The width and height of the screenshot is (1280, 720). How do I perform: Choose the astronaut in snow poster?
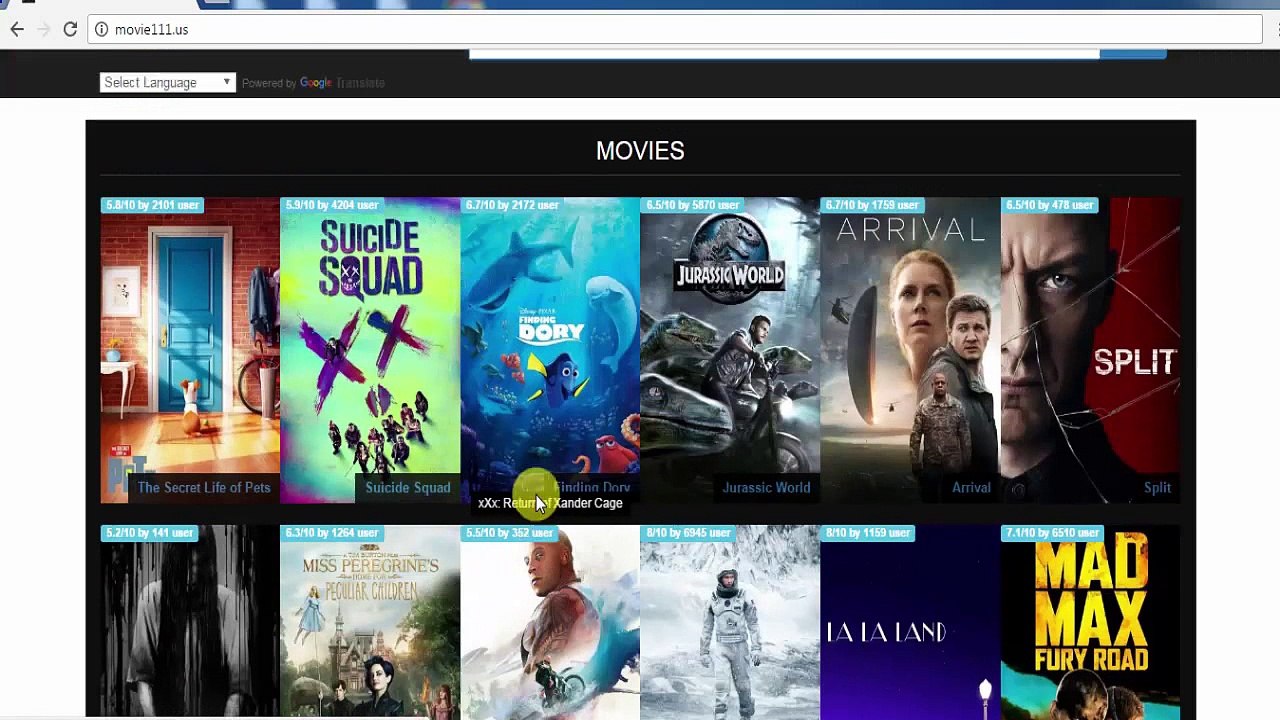click(730, 622)
